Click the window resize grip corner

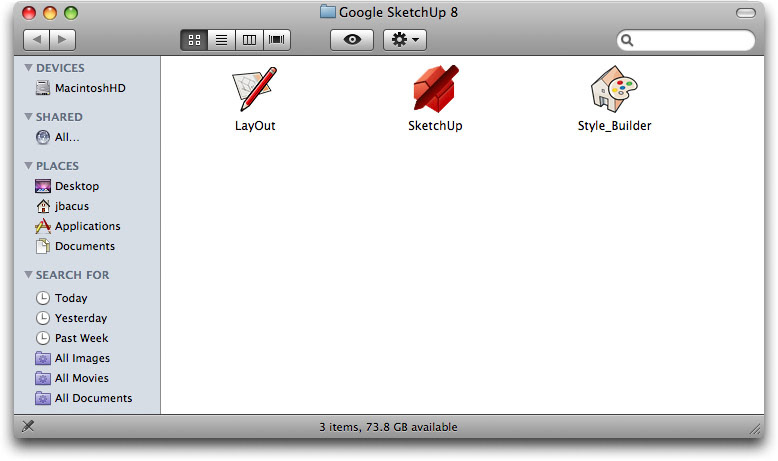point(755,429)
